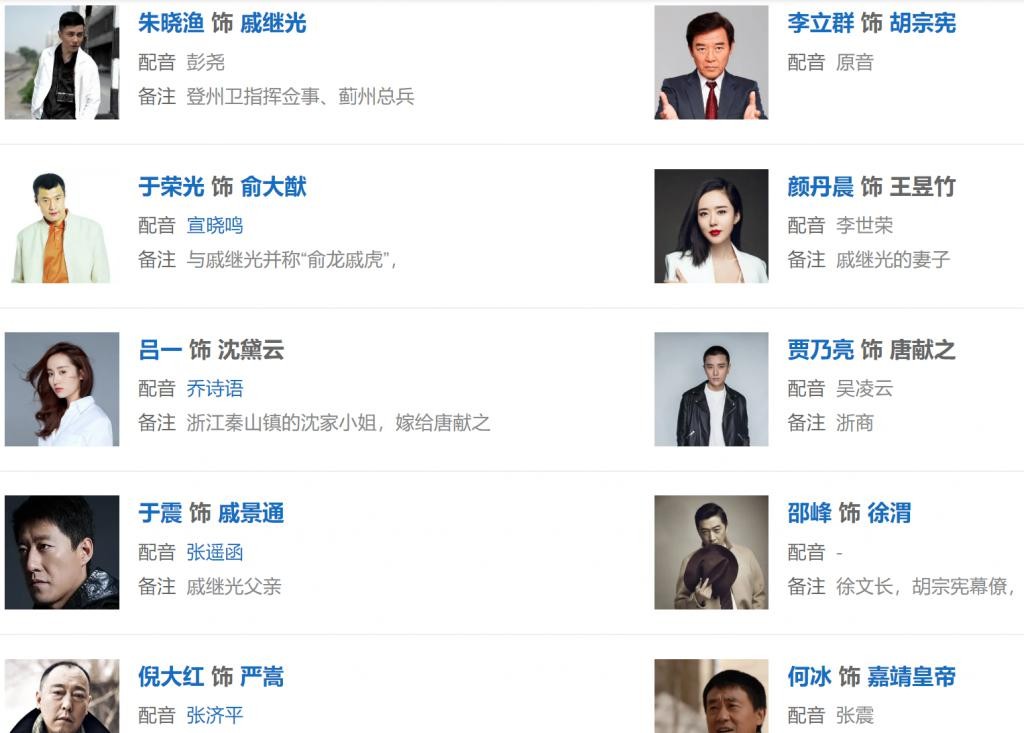Click the 戚景通 character link
Screen dimensions: 1024x733
click(x=251, y=514)
